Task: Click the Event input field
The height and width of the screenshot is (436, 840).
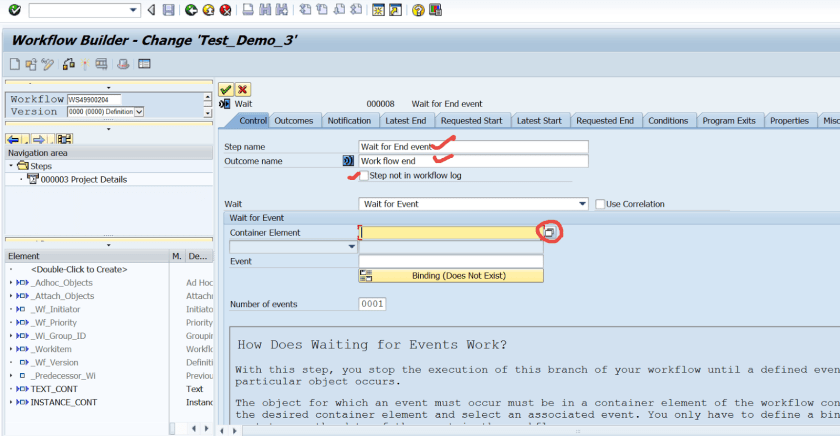Action: tap(451, 261)
